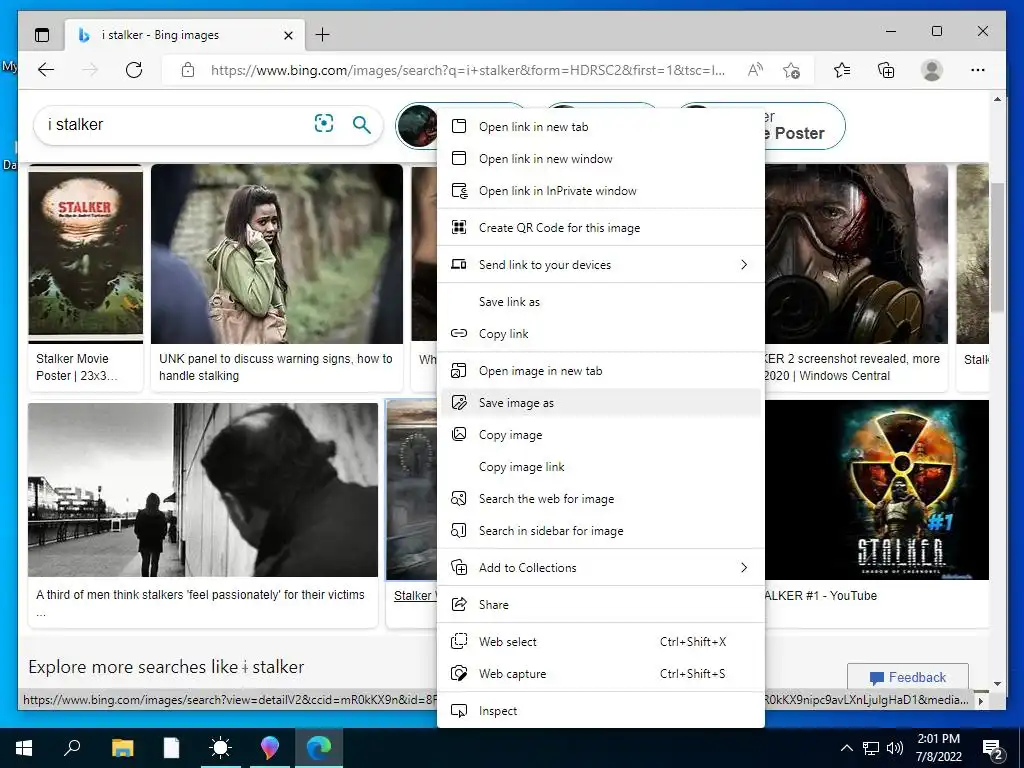The image size is (1024, 768).
Task: Open a new tab with the plus button
Action: click(x=323, y=35)
